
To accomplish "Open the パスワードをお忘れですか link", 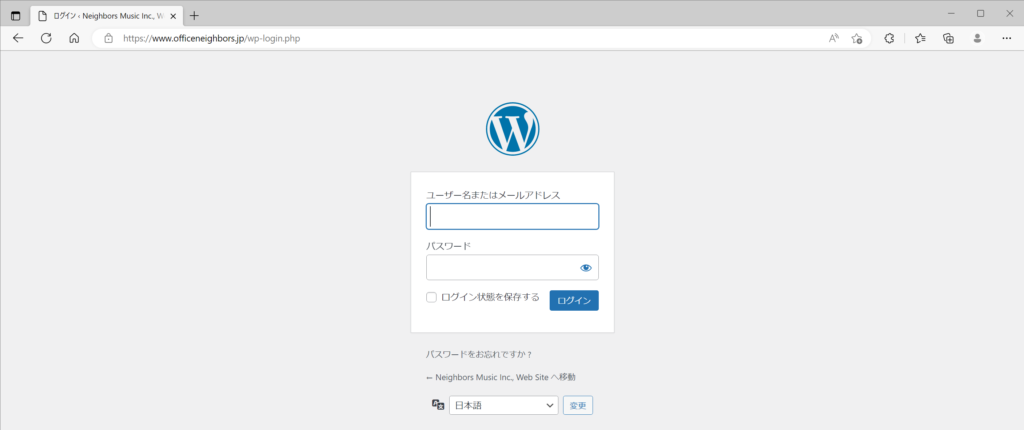I will pos(479,354).
